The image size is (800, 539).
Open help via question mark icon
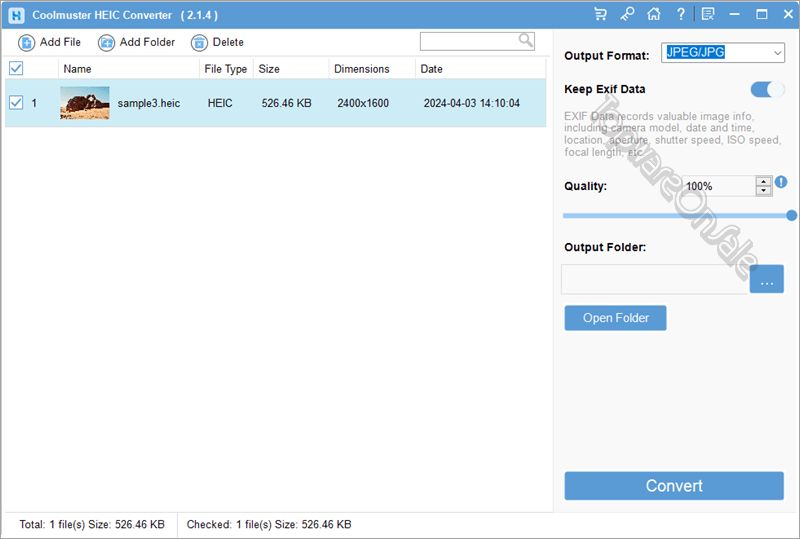pyautogui.click(x=681, y=14)
